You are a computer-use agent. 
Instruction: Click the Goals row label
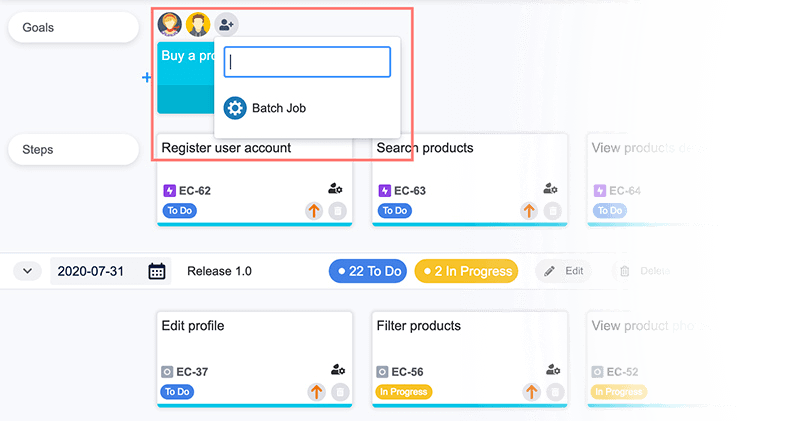(x=73, y=28)
